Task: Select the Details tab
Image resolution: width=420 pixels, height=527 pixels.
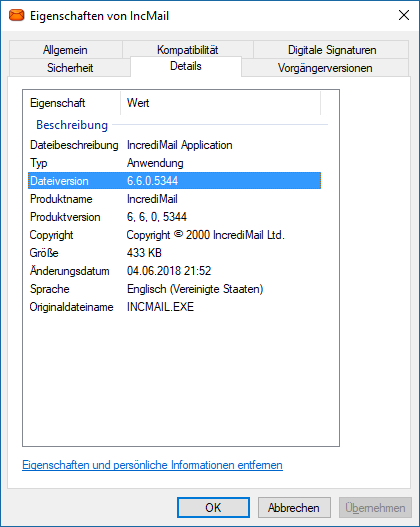Action: [186, 66]
